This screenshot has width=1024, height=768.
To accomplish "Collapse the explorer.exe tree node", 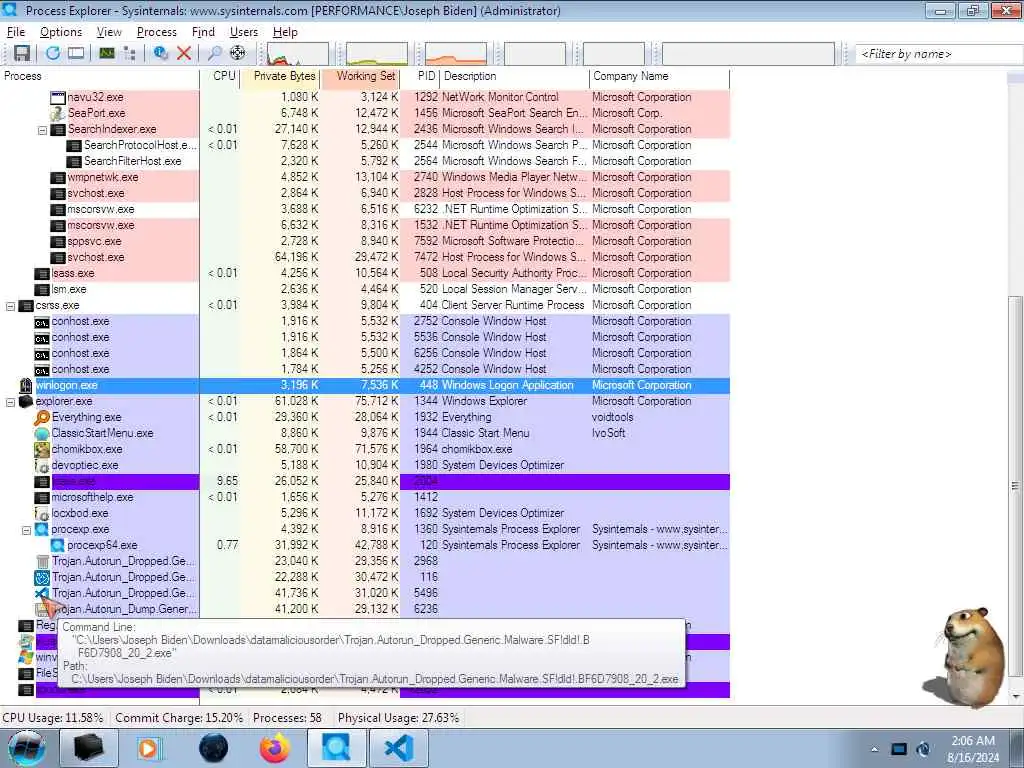I will coord(10,402).
